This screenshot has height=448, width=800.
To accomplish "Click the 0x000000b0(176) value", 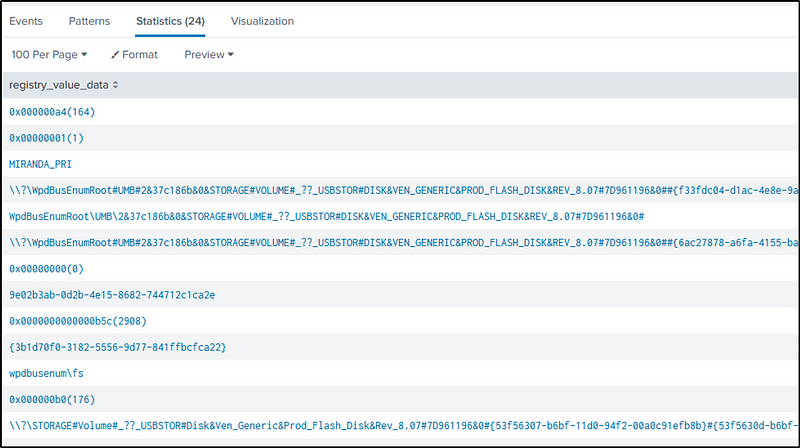I will pos(52,398).
